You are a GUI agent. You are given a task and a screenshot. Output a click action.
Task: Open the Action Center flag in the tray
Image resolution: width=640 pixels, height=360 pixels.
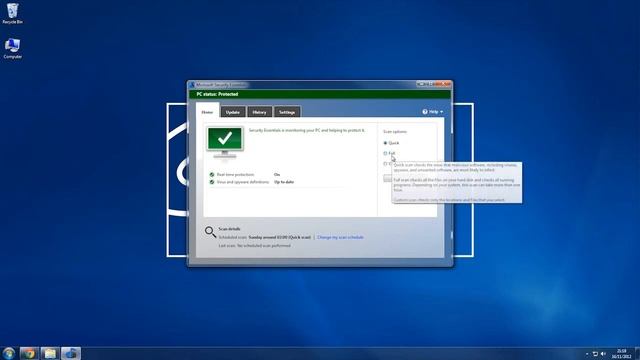[x=595, y=353]
